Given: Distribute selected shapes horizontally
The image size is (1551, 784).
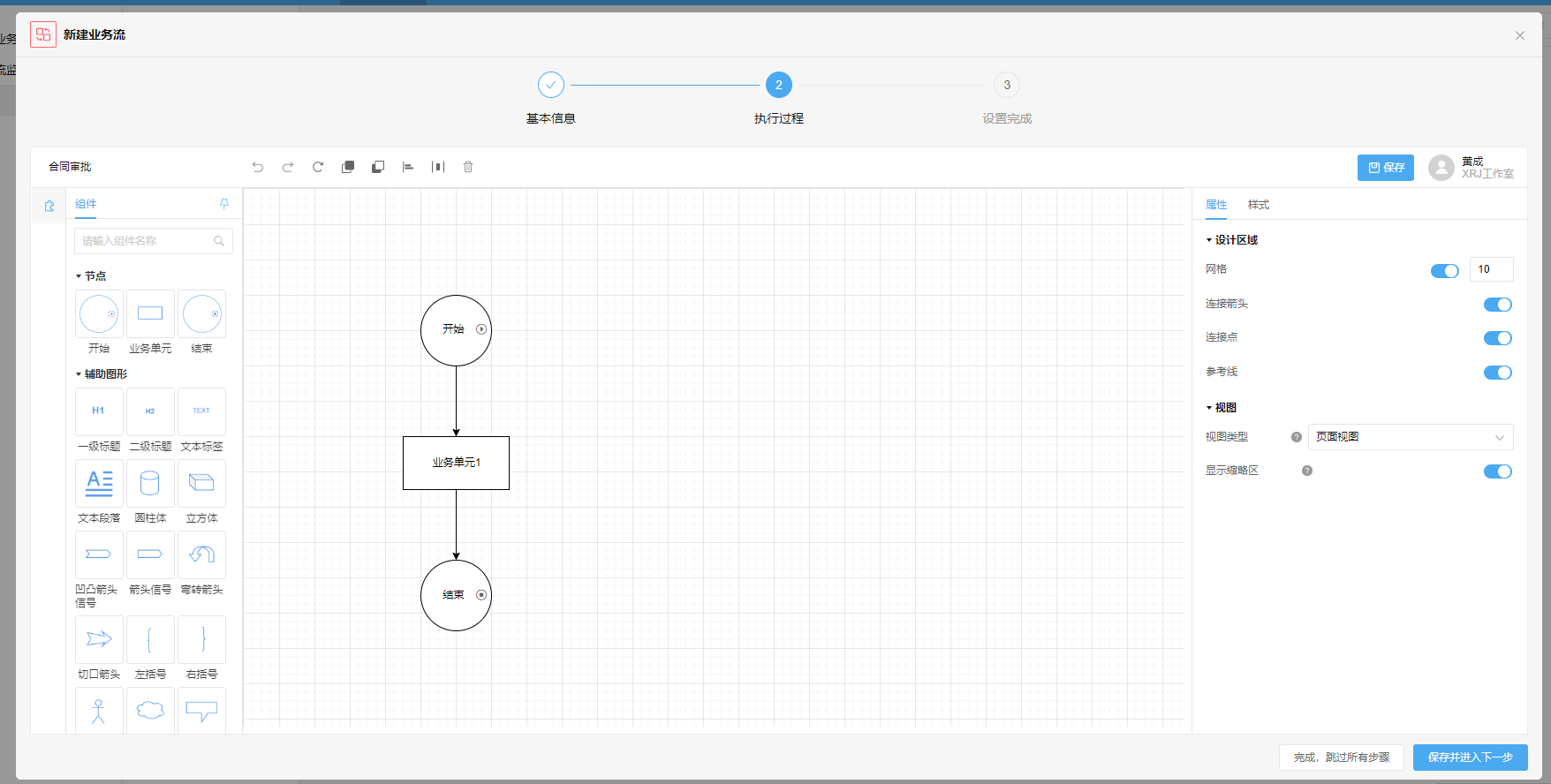Looking at the screenshot, I should (x=438, y=167).
